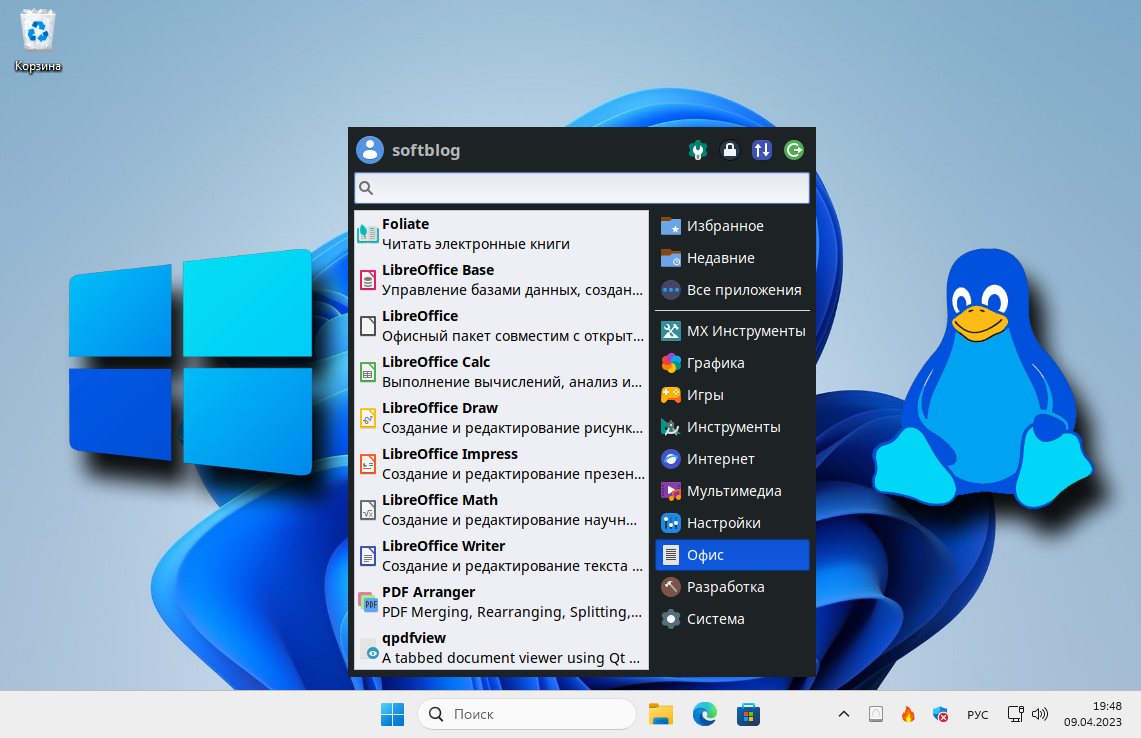Lock the screen with the padlock icon

click(729, 150)
